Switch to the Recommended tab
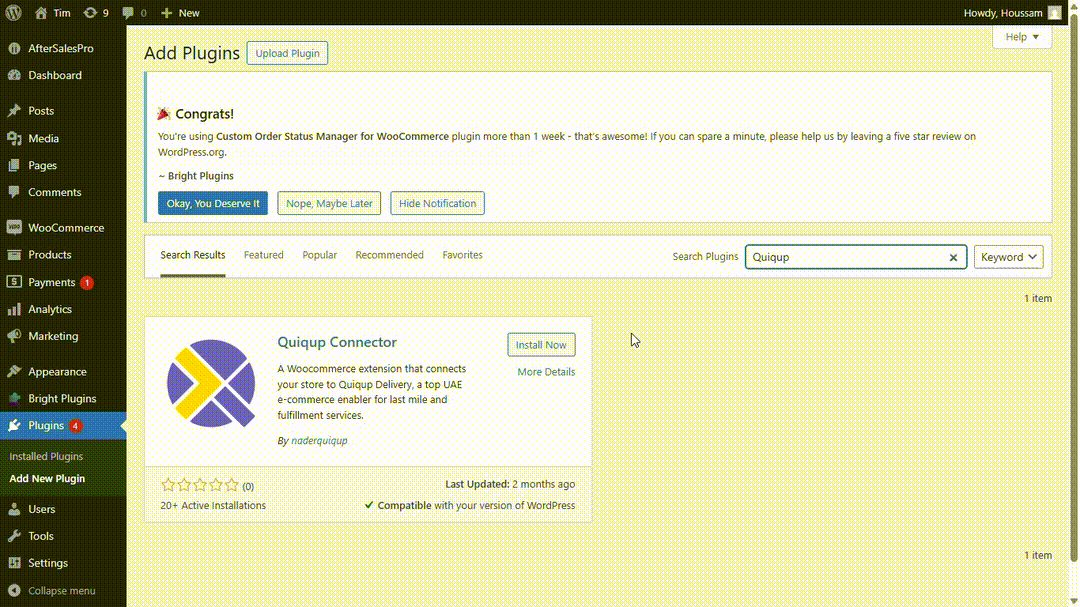1080x607 pixels. click(390, 255)
